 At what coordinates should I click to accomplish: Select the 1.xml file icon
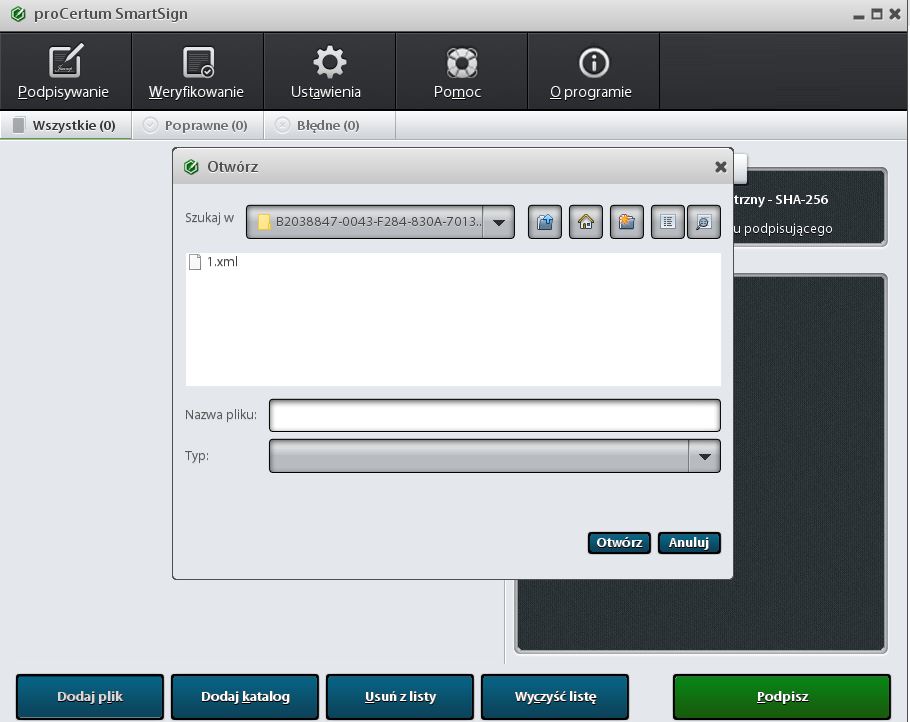tap(195, 262)
